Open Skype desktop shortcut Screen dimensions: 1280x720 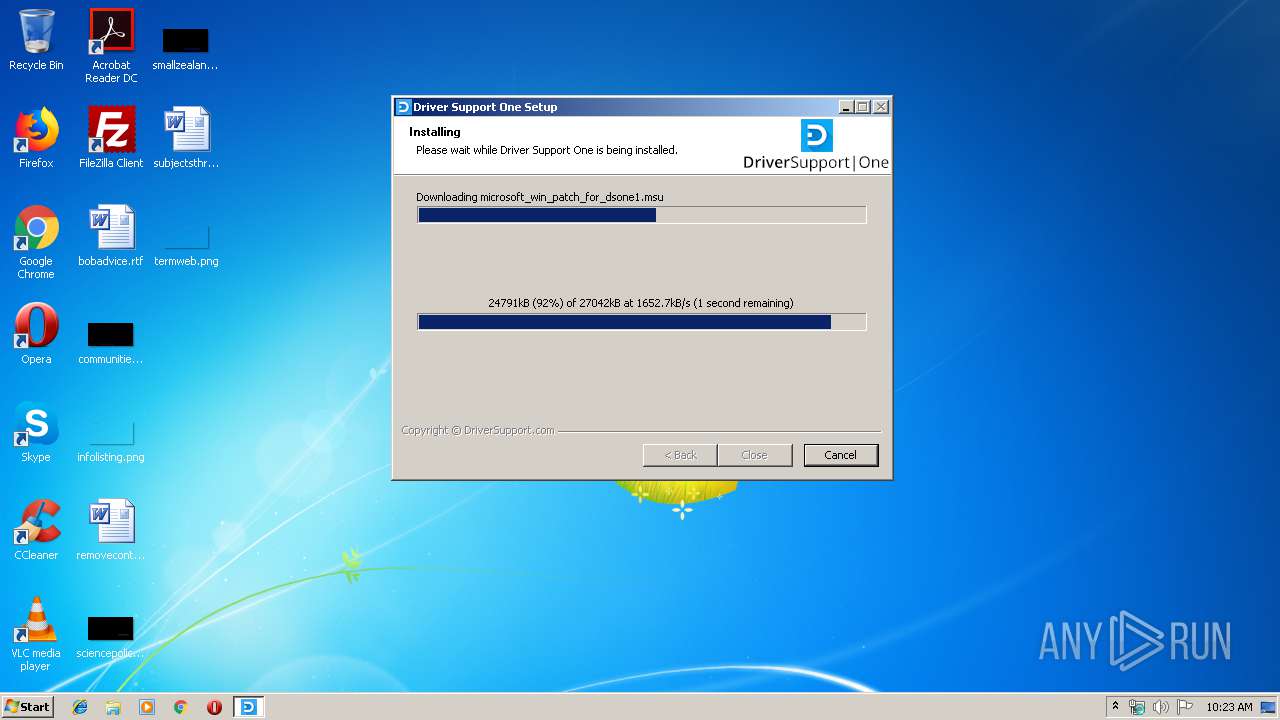[x=36, y=432]
